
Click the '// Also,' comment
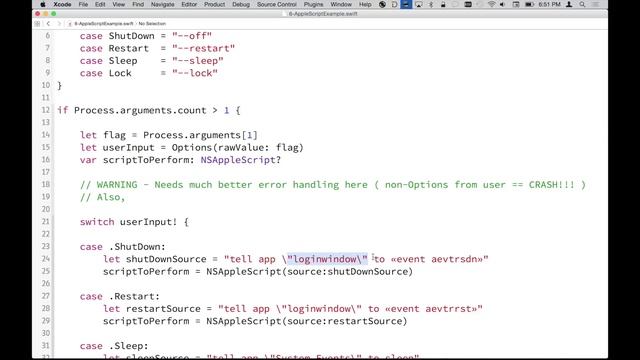[x=102, y=197]
